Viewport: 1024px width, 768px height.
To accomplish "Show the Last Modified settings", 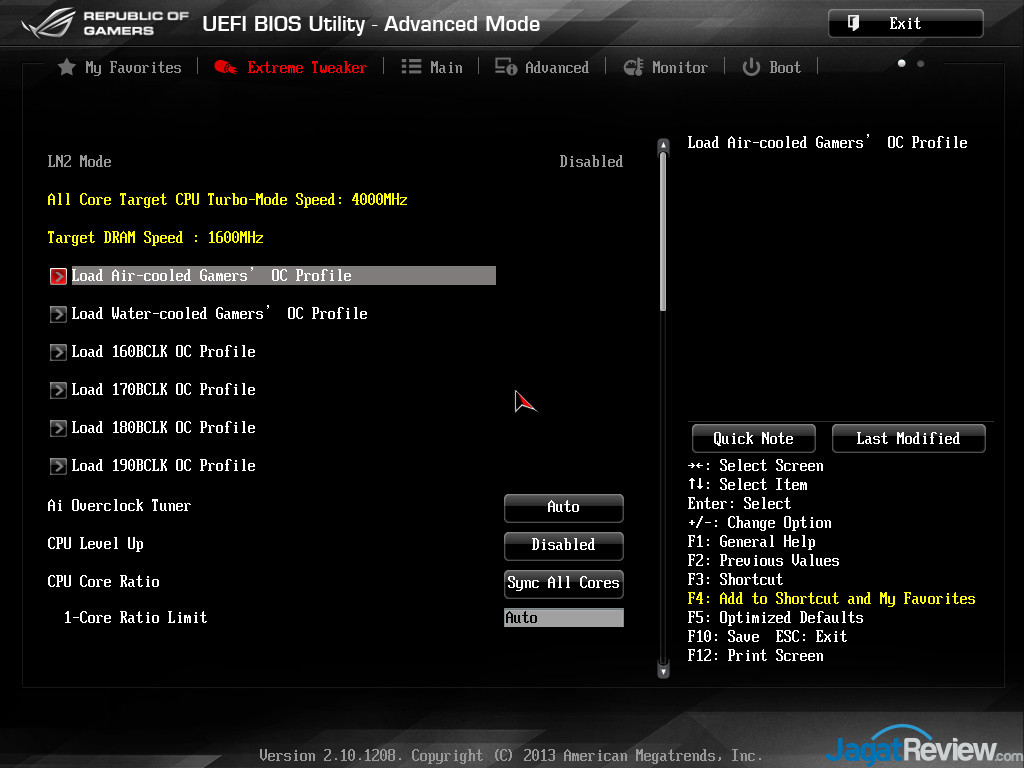I will point(908,438).
